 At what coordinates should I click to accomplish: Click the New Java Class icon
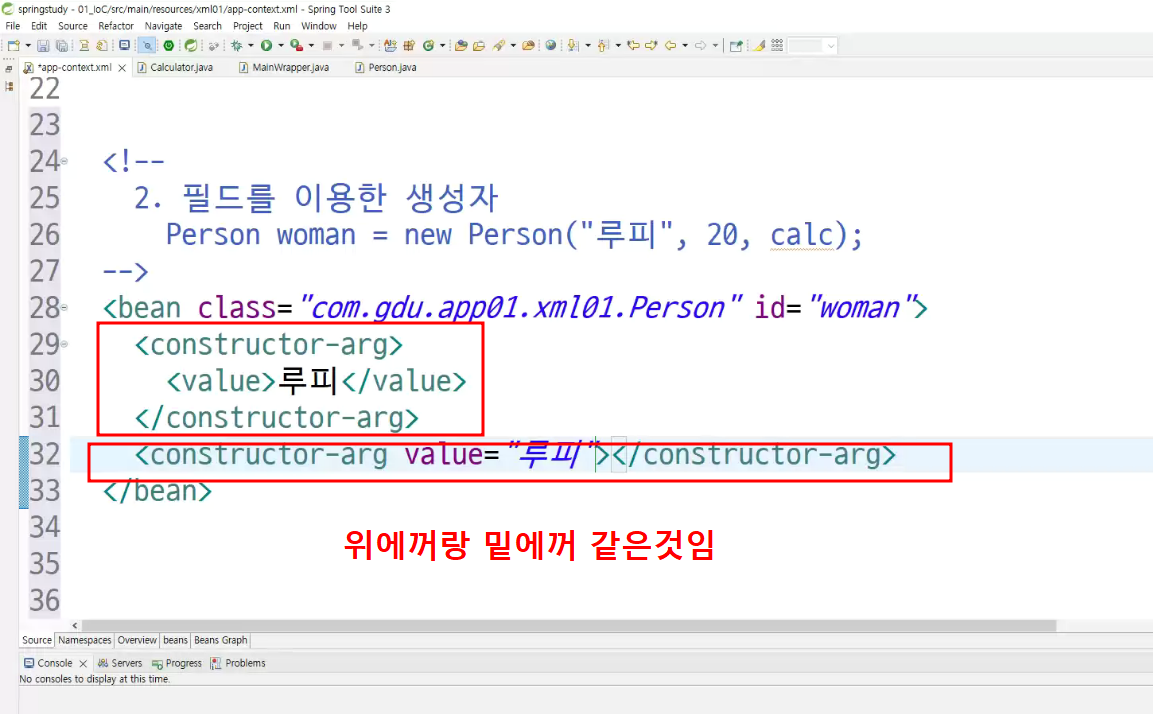click(428, 46)
